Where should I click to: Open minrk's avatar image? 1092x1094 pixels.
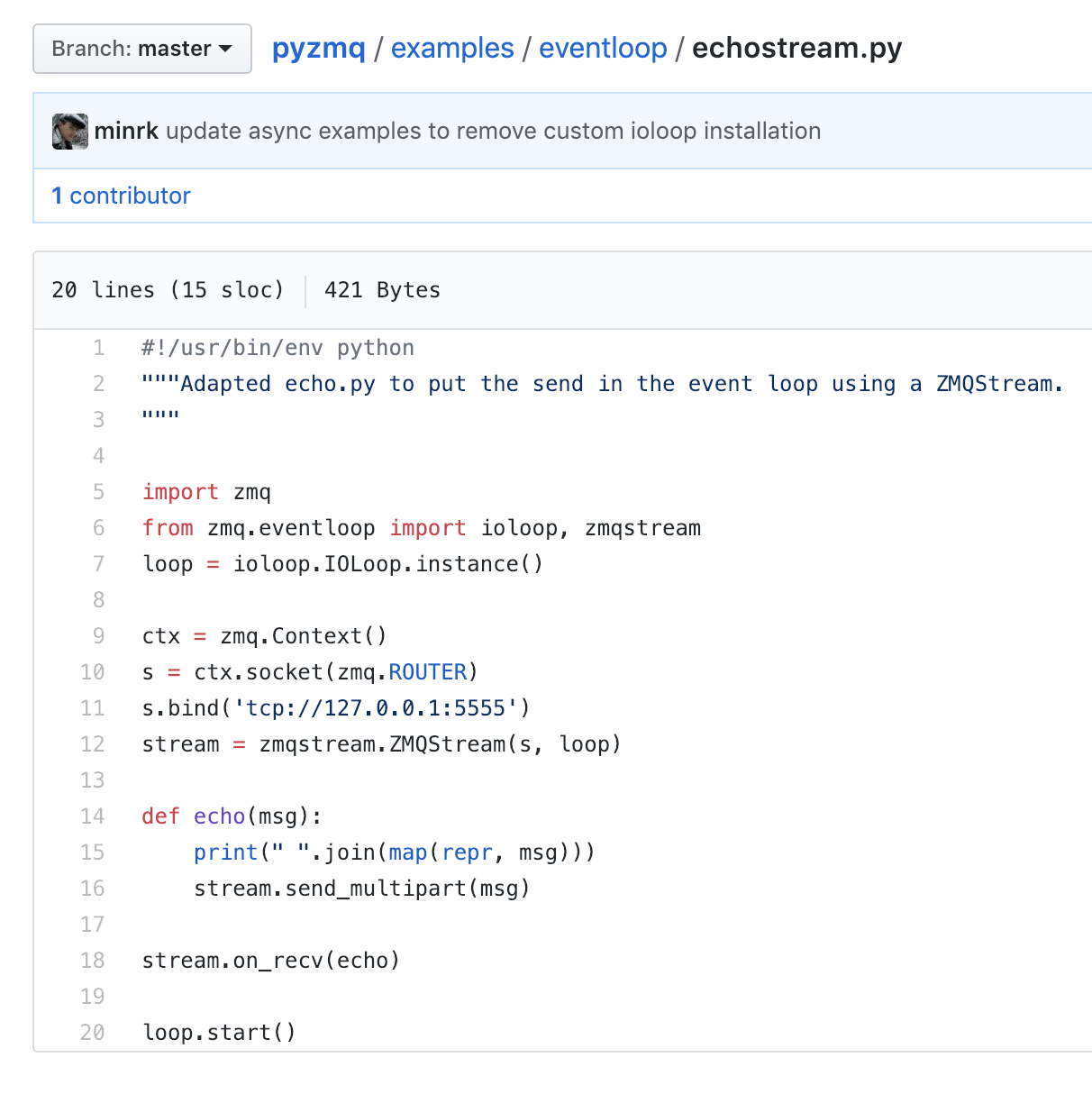tap(70, 132)
